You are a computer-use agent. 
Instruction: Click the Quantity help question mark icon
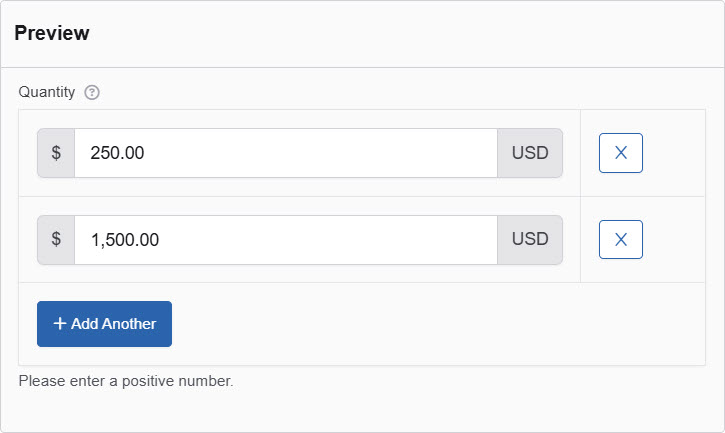[92, 93]
